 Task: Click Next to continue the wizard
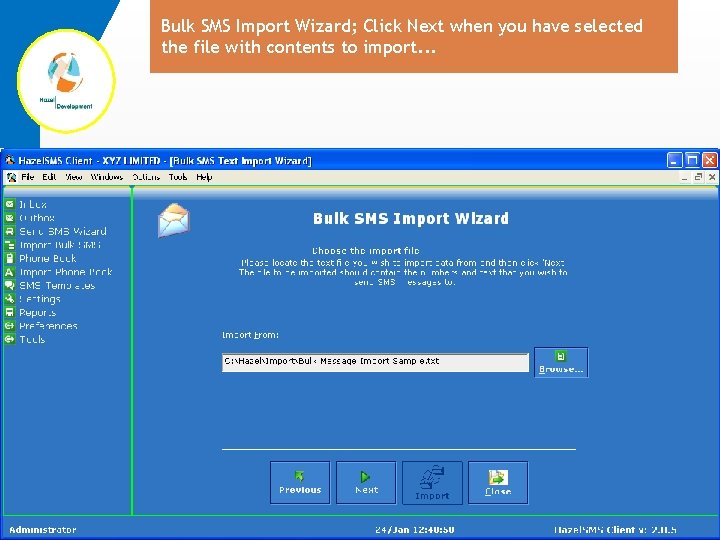(x=366, y=483)
